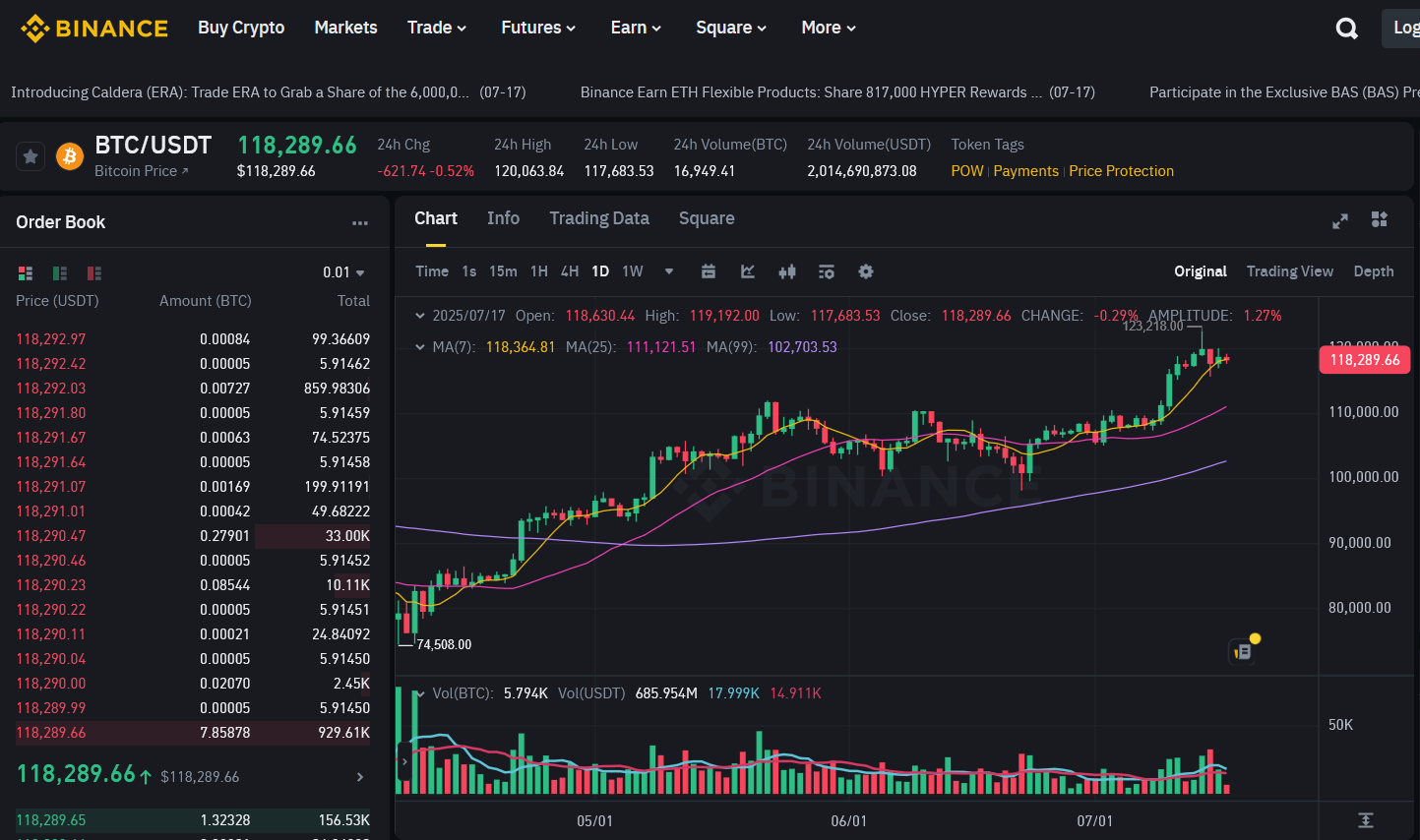1420x840 pixels.
Task: Open the Square tab in chart panel
Action: tap(707, 218)
